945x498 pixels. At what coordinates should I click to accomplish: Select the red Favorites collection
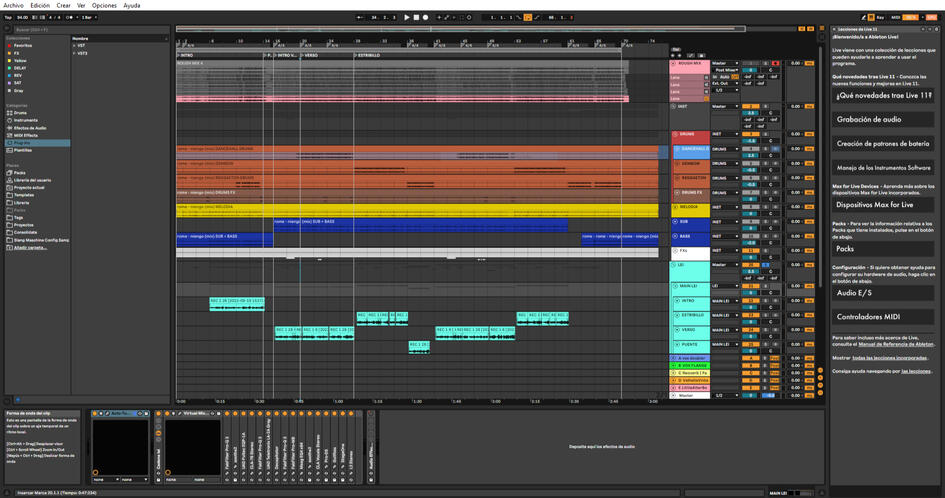[22, 46]
